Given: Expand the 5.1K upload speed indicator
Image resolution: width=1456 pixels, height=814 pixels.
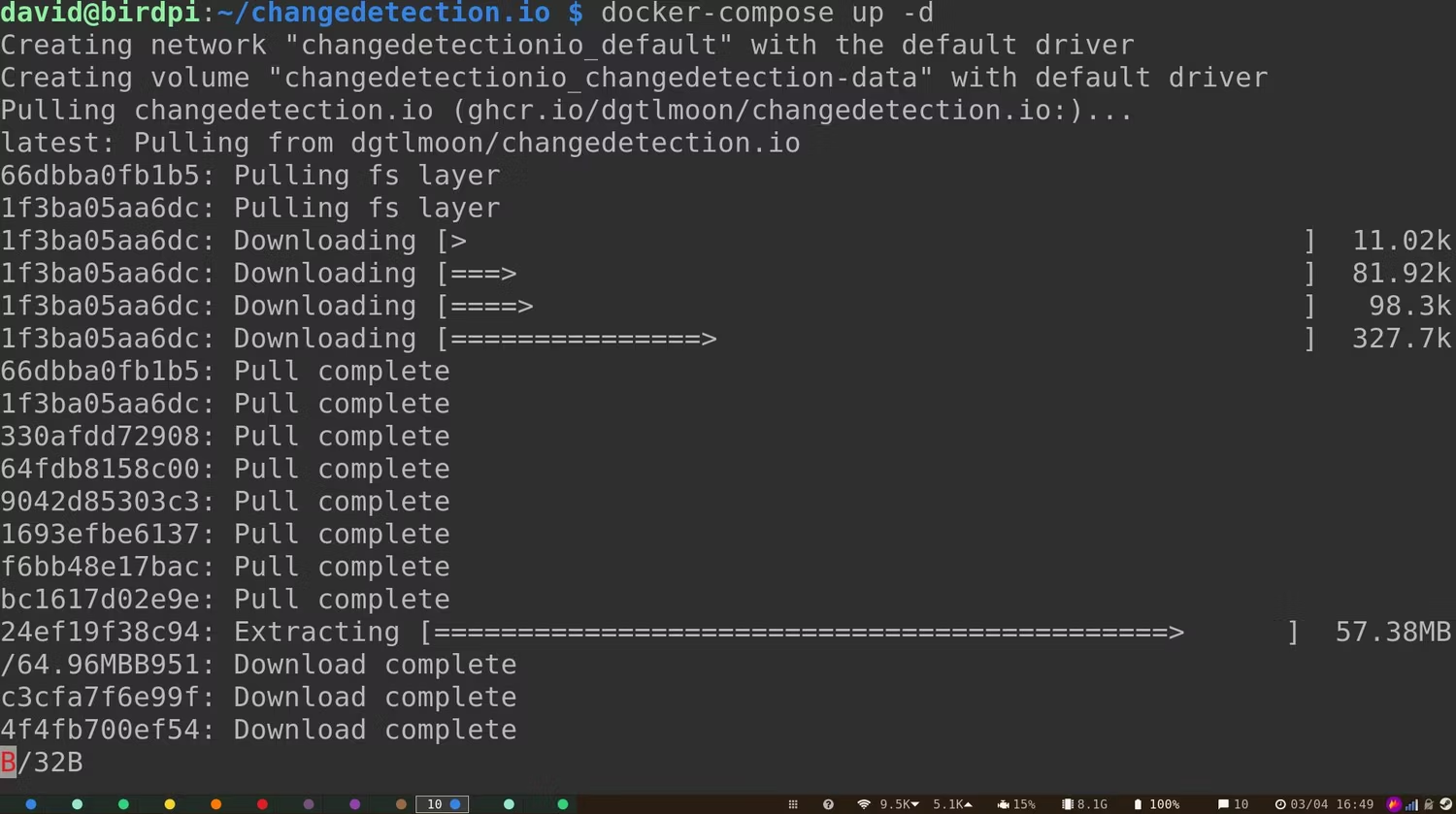Looking at the screenshot, I should click(953, 804).
